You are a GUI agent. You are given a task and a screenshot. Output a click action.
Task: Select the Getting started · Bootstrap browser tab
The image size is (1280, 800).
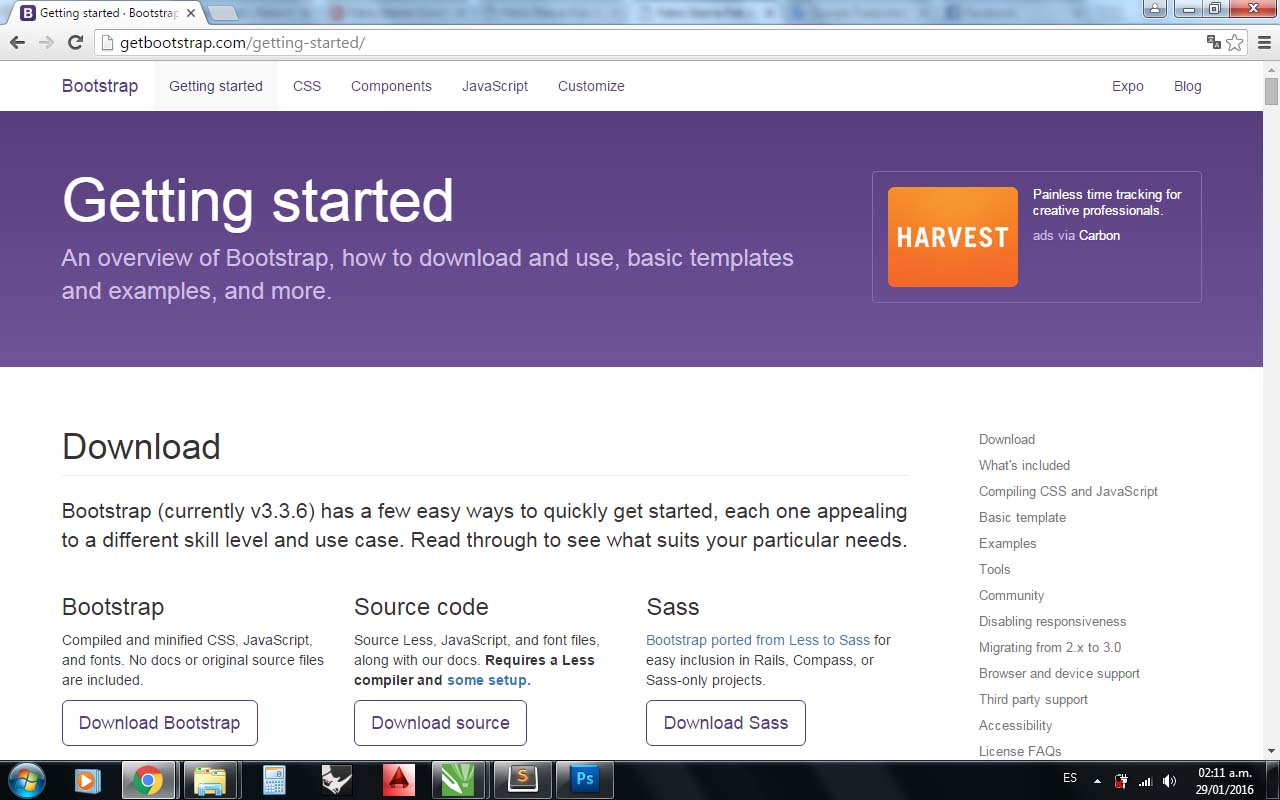click(105, 13)
